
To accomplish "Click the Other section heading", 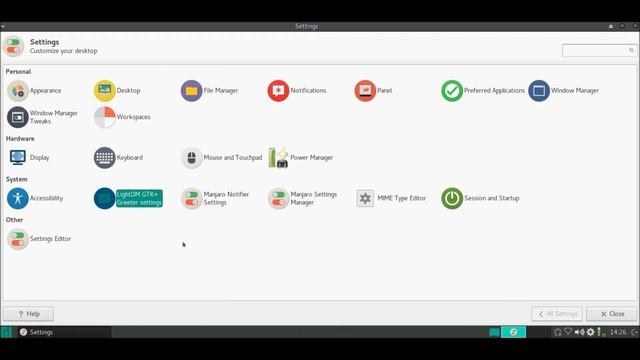I will pyautogui.click(x=14, y=220).
